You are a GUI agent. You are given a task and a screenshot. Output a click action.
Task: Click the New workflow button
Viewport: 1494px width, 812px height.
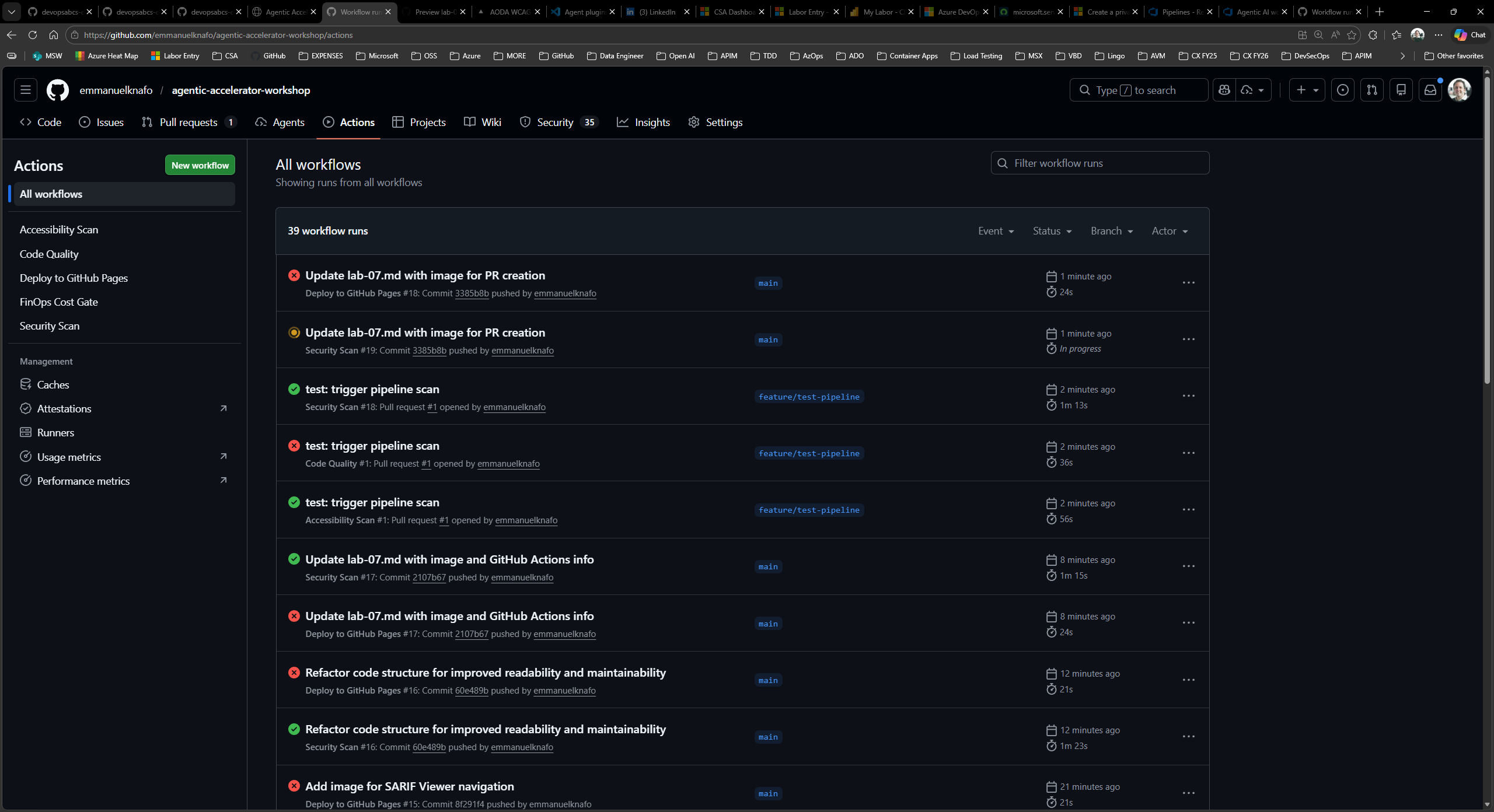point(200,164)
